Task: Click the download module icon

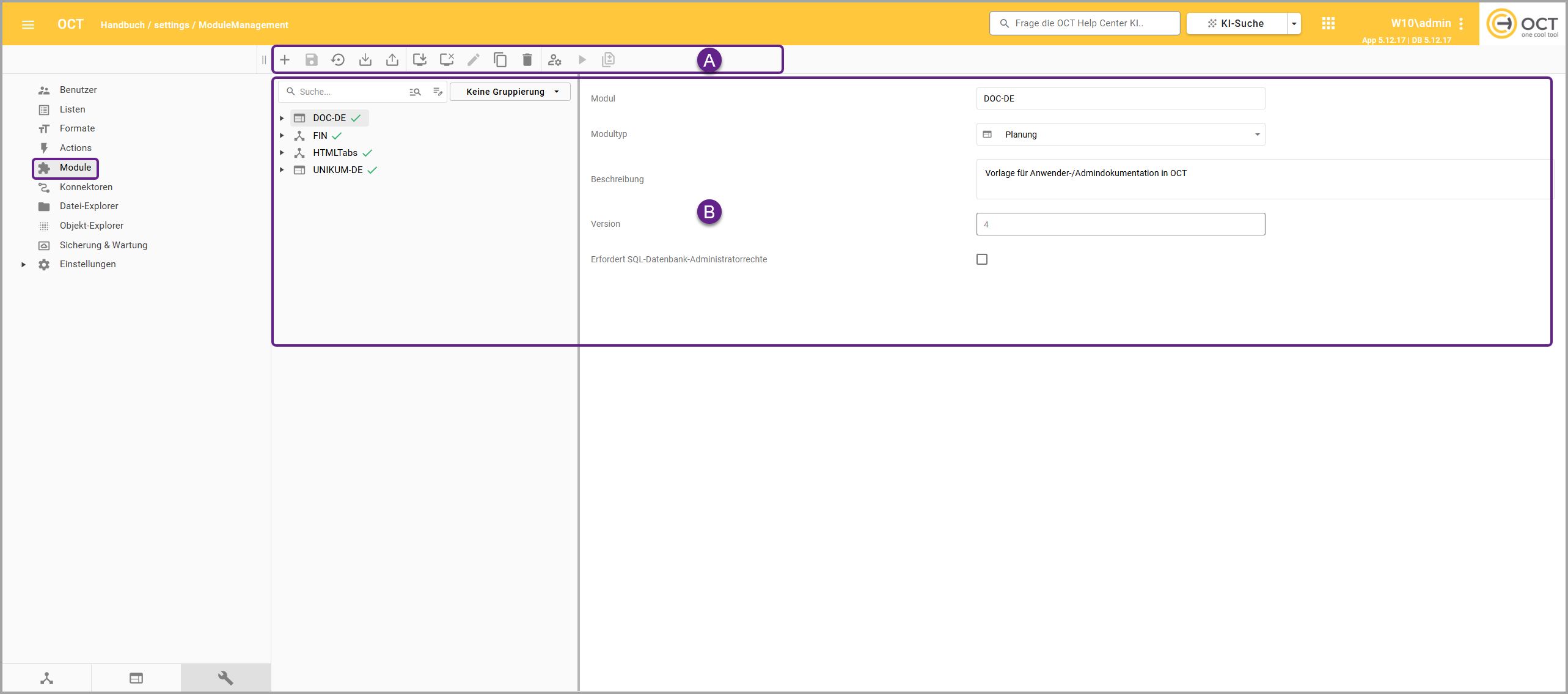Action: click(x=365, y=60)
